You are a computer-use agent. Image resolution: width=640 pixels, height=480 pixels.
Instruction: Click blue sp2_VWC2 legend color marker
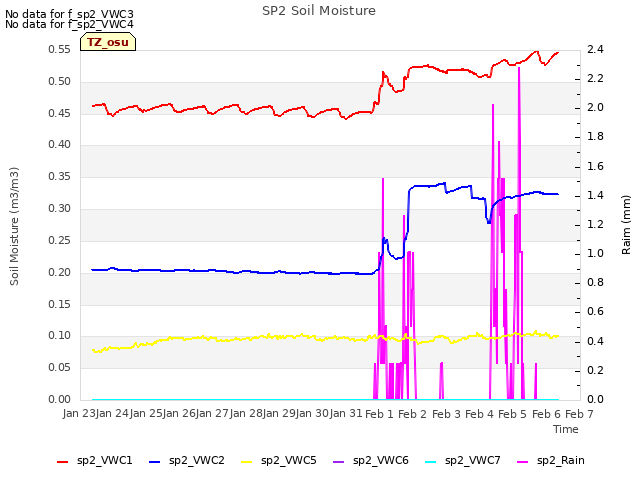tap(155, 462)
